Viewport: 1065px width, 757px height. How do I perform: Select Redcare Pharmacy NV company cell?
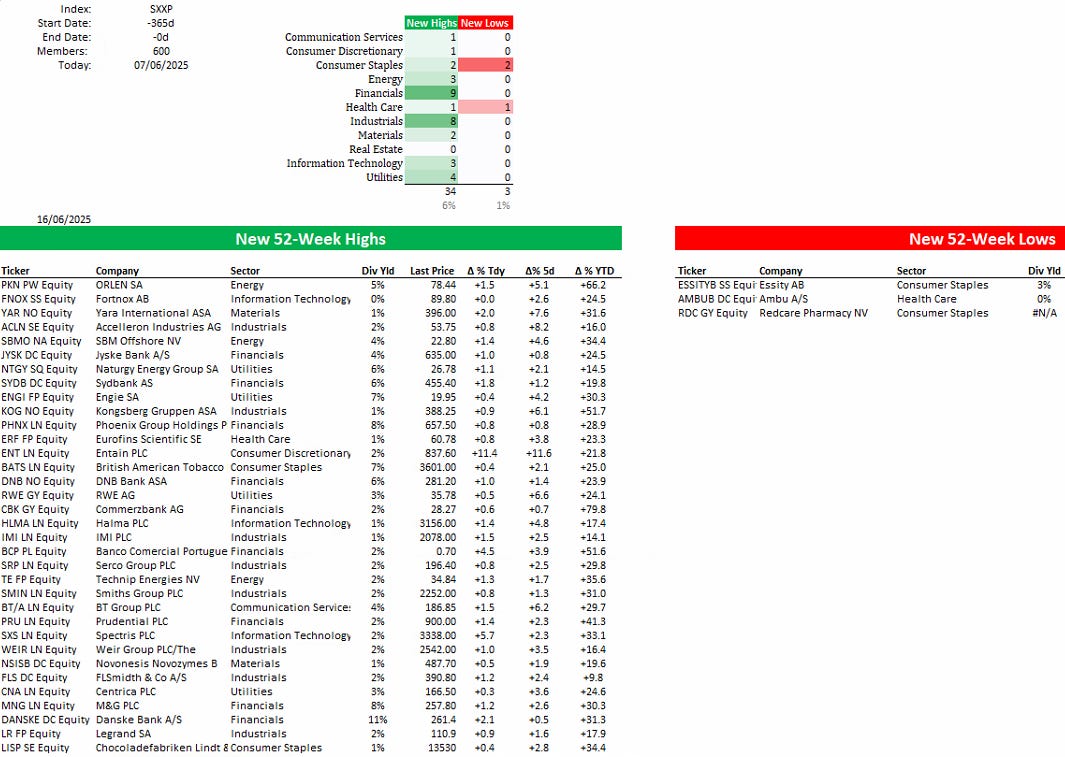click(813, 313)
